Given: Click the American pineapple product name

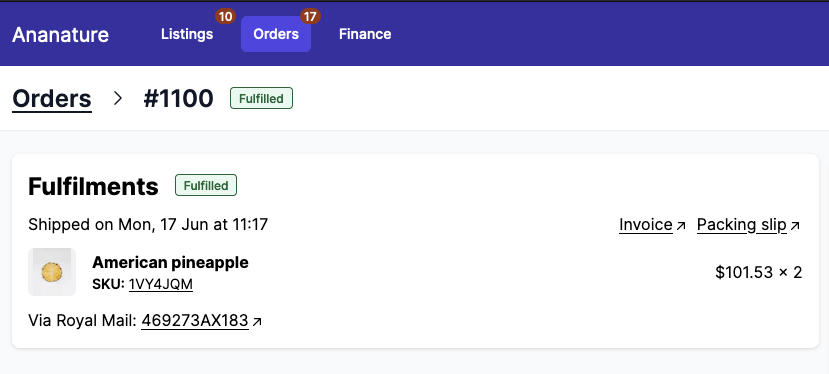Looking at the screenshot, I should click(170, 262).
